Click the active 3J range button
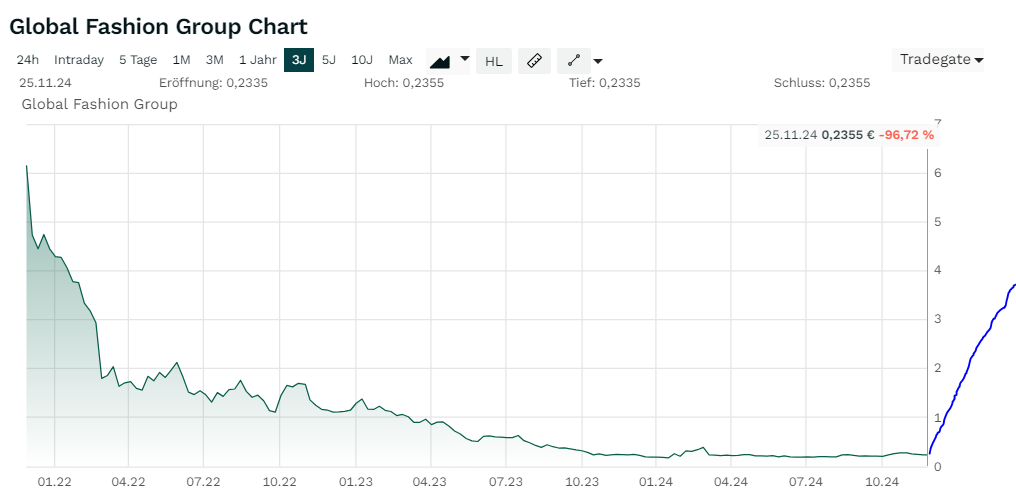1016x499 pixels. 298,60
